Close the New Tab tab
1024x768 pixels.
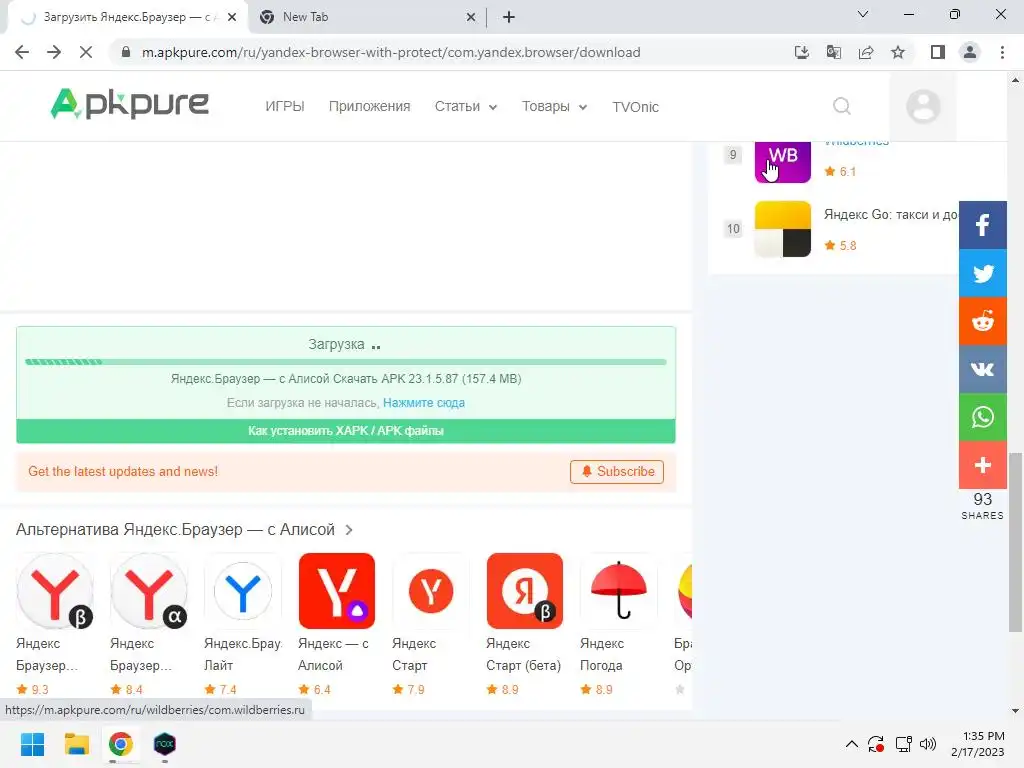pos(471,18)
